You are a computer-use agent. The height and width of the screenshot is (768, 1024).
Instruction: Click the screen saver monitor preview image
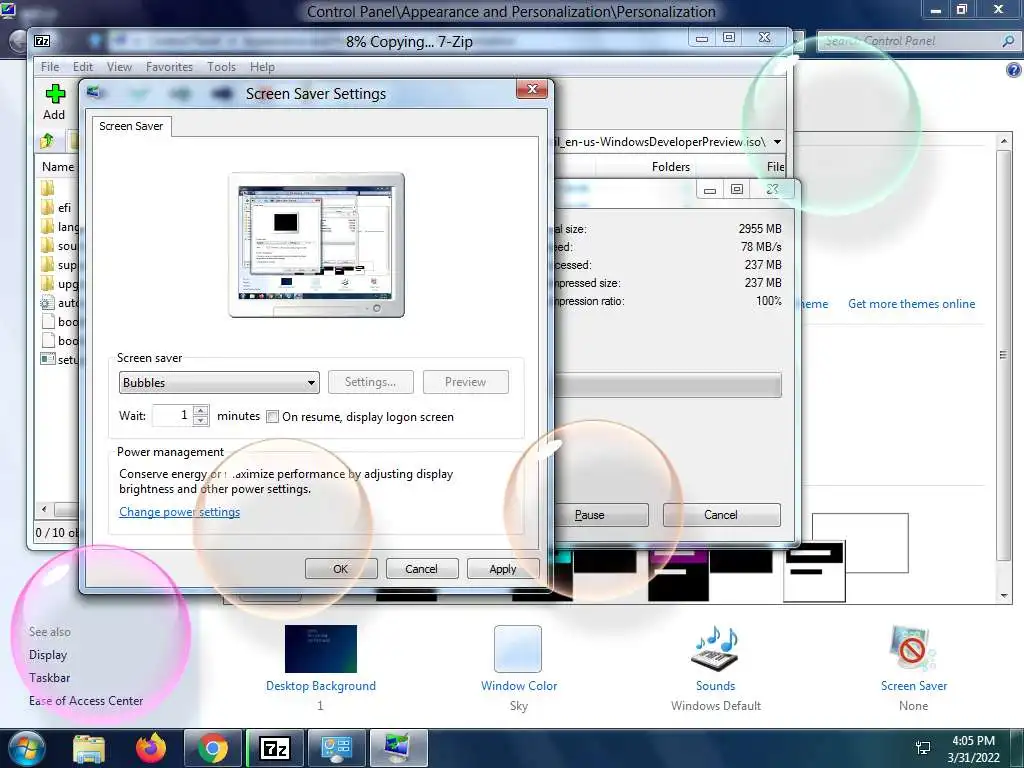317,245
